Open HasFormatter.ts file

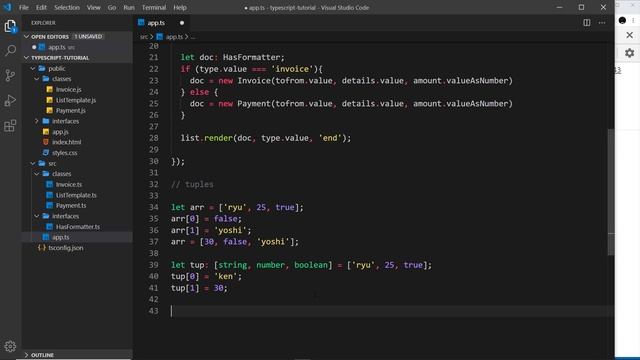[78, 227]
